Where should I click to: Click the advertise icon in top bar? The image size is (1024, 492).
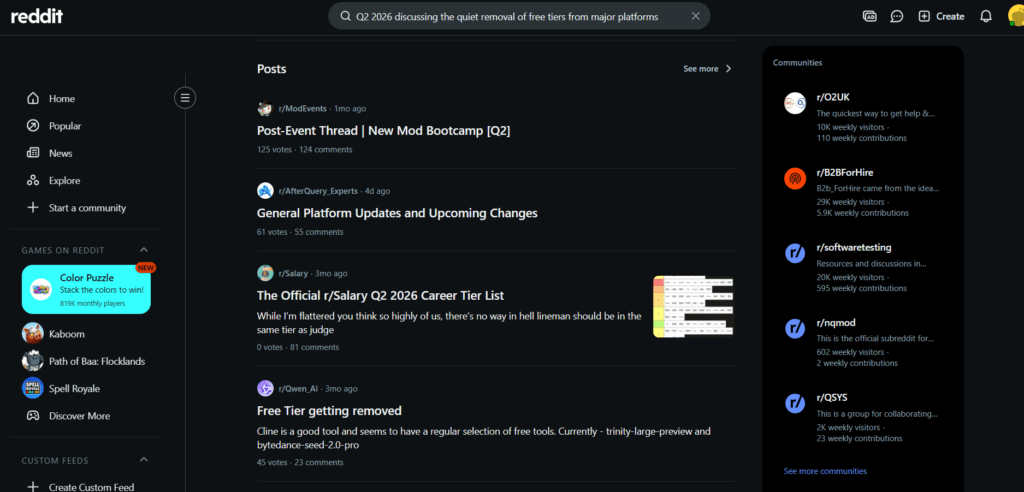(x=869, y=16)
